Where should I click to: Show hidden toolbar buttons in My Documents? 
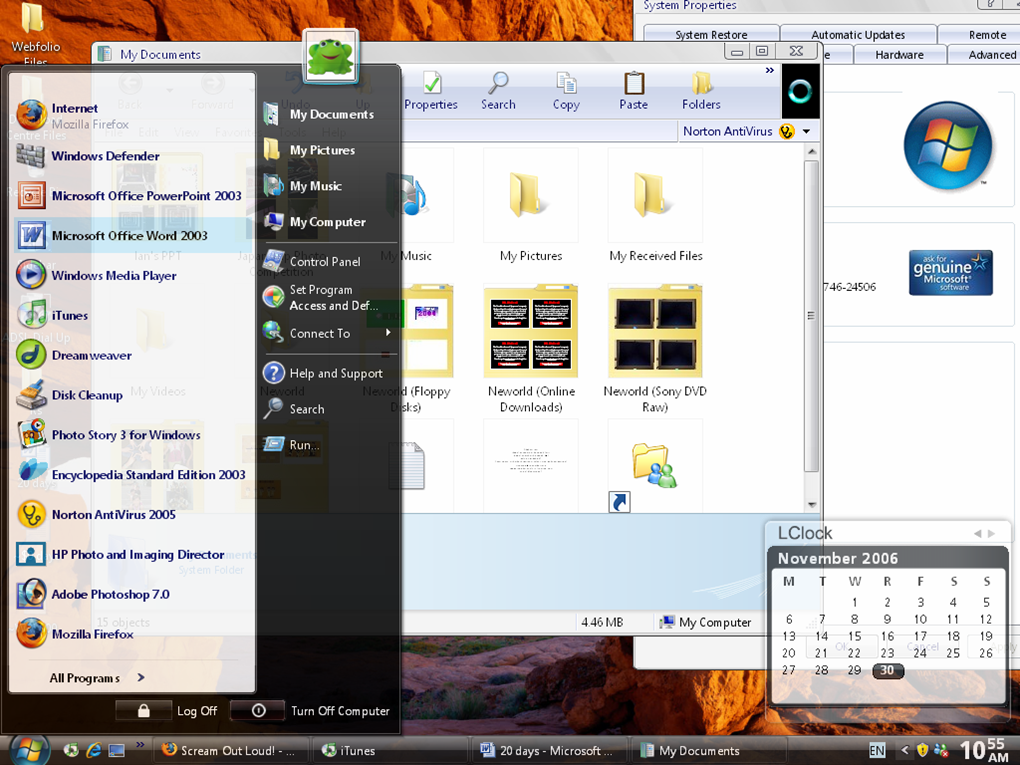770,70
